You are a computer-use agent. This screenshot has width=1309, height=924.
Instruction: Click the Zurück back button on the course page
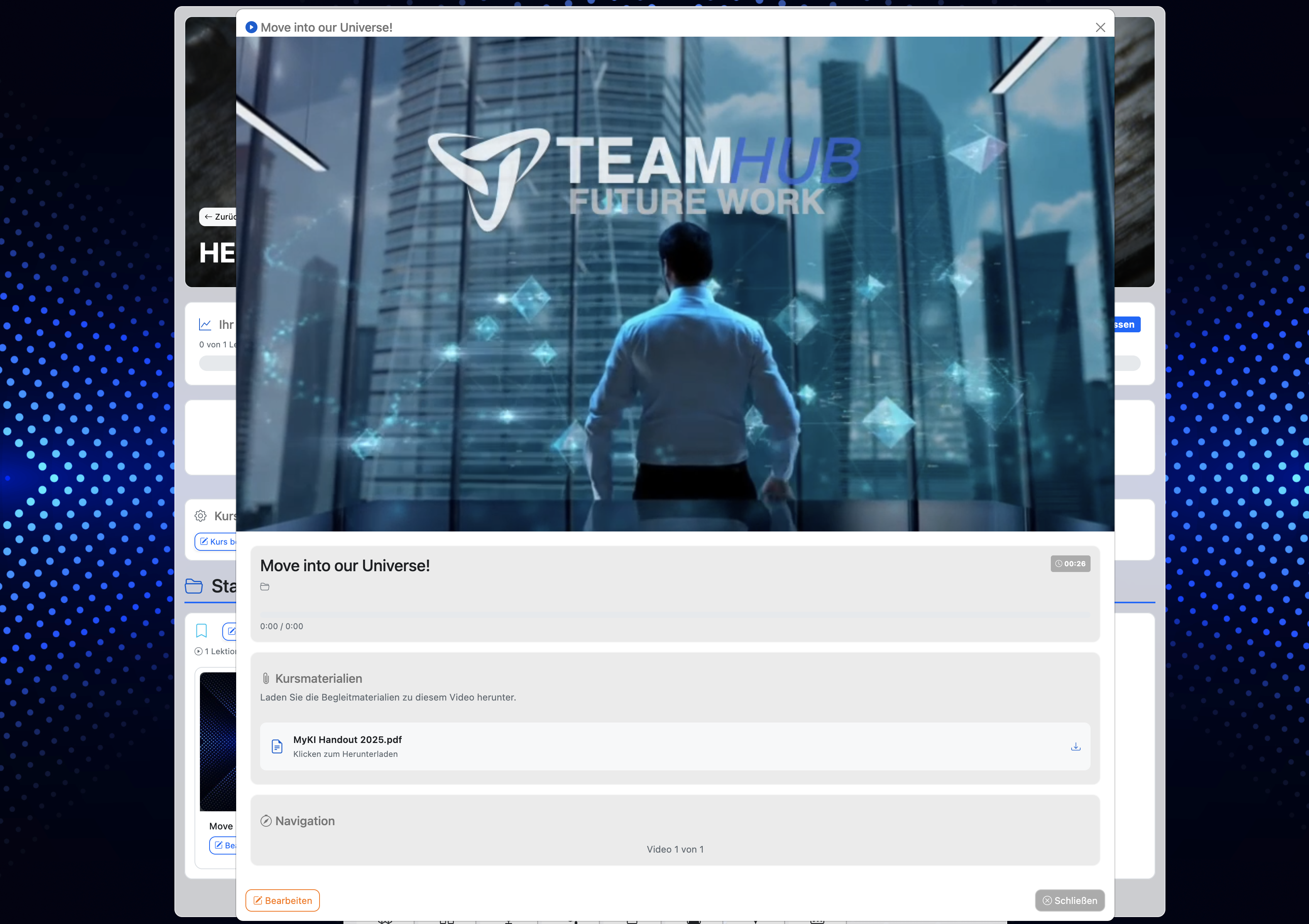[x=218, y=217]
